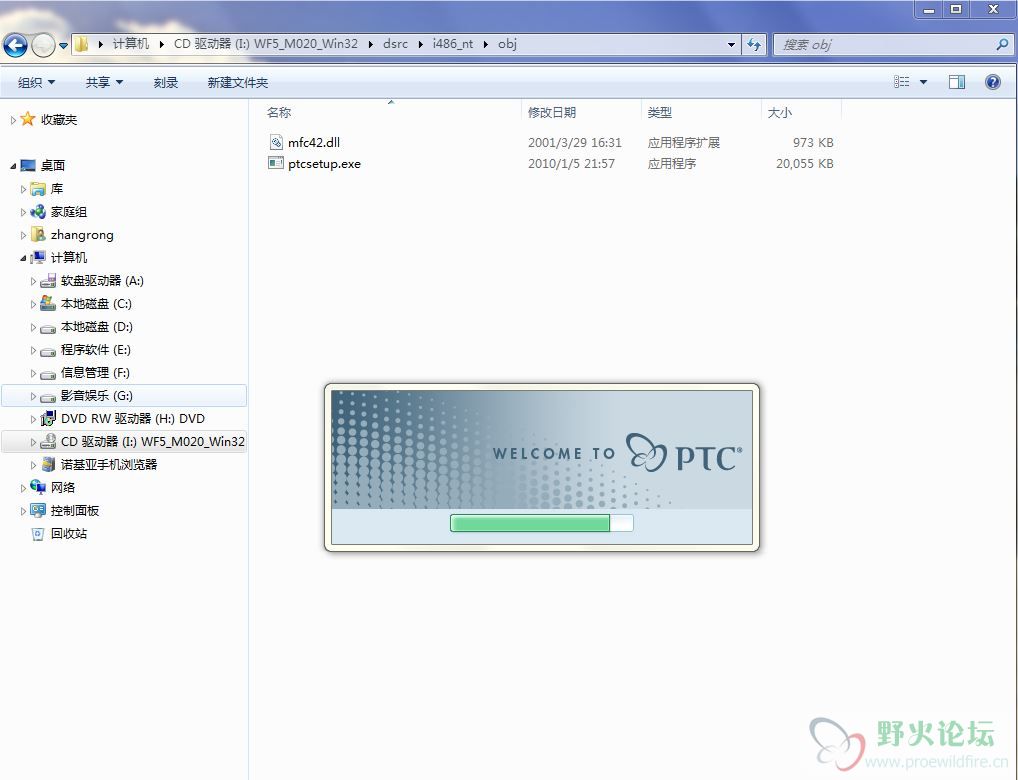Image resolution: width=1018 pixels, height=780 pixels.
Task: Click 新建文件夹 button
Action: pos(238,82)
